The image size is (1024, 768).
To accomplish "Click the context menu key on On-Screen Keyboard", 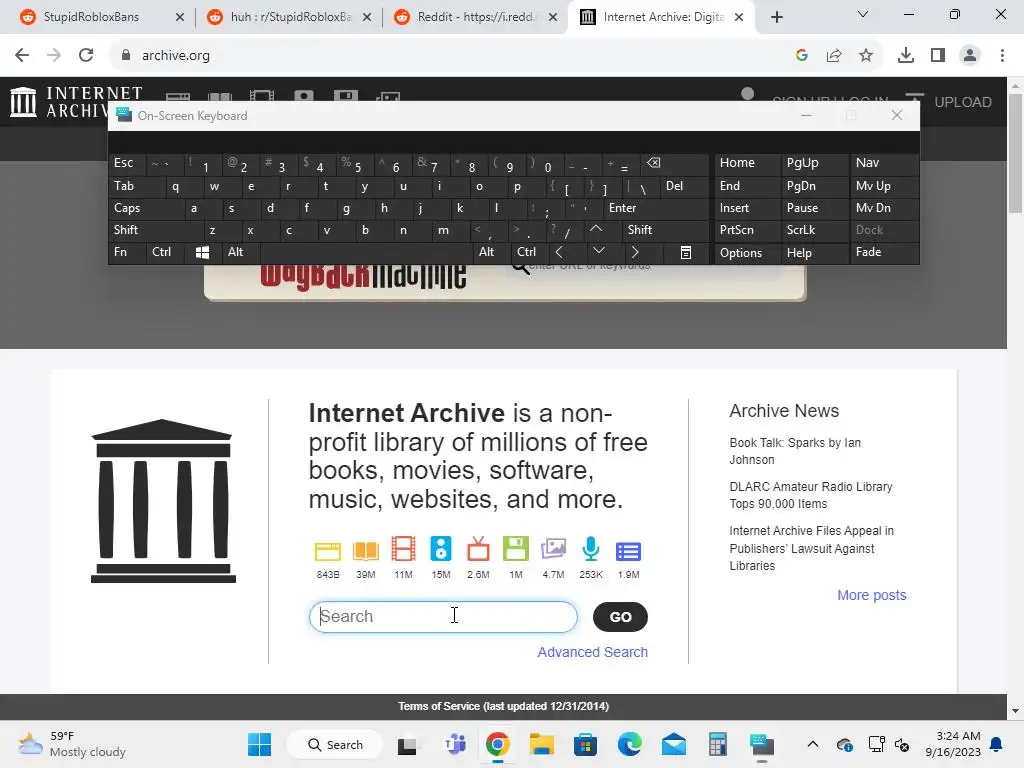I will 686,253.
